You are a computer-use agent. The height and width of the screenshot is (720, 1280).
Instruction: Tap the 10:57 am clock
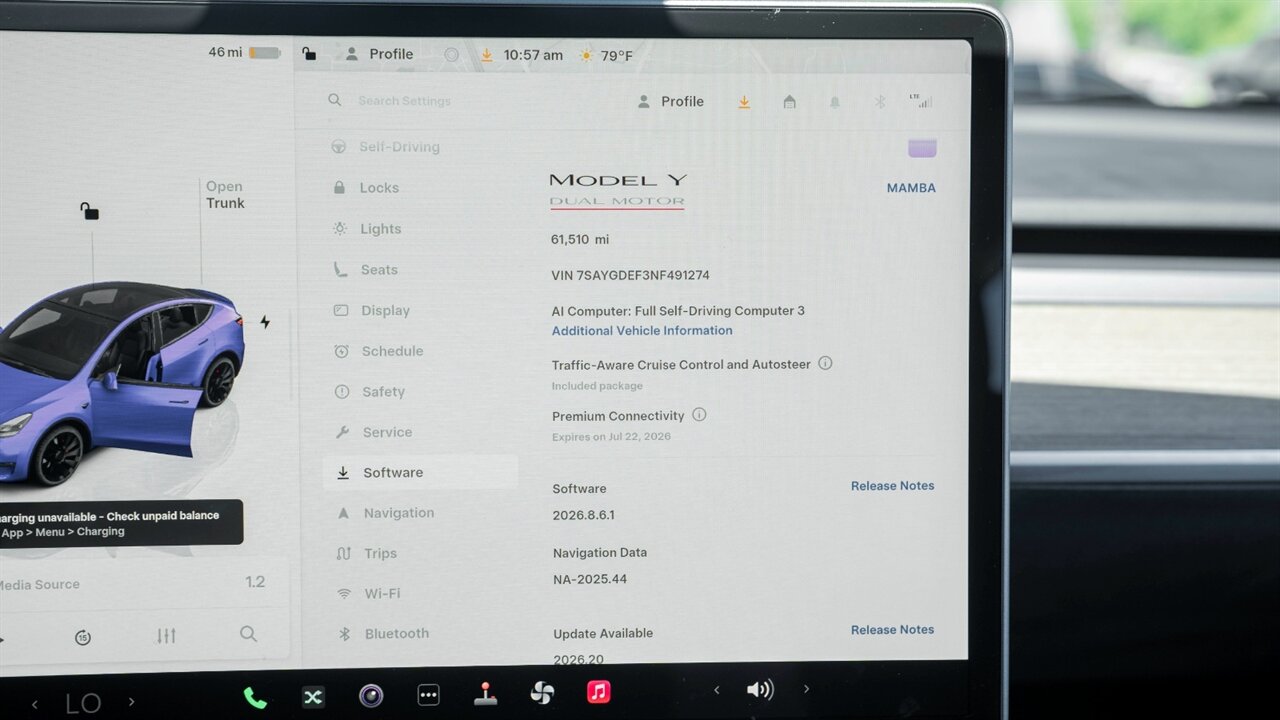533,55
